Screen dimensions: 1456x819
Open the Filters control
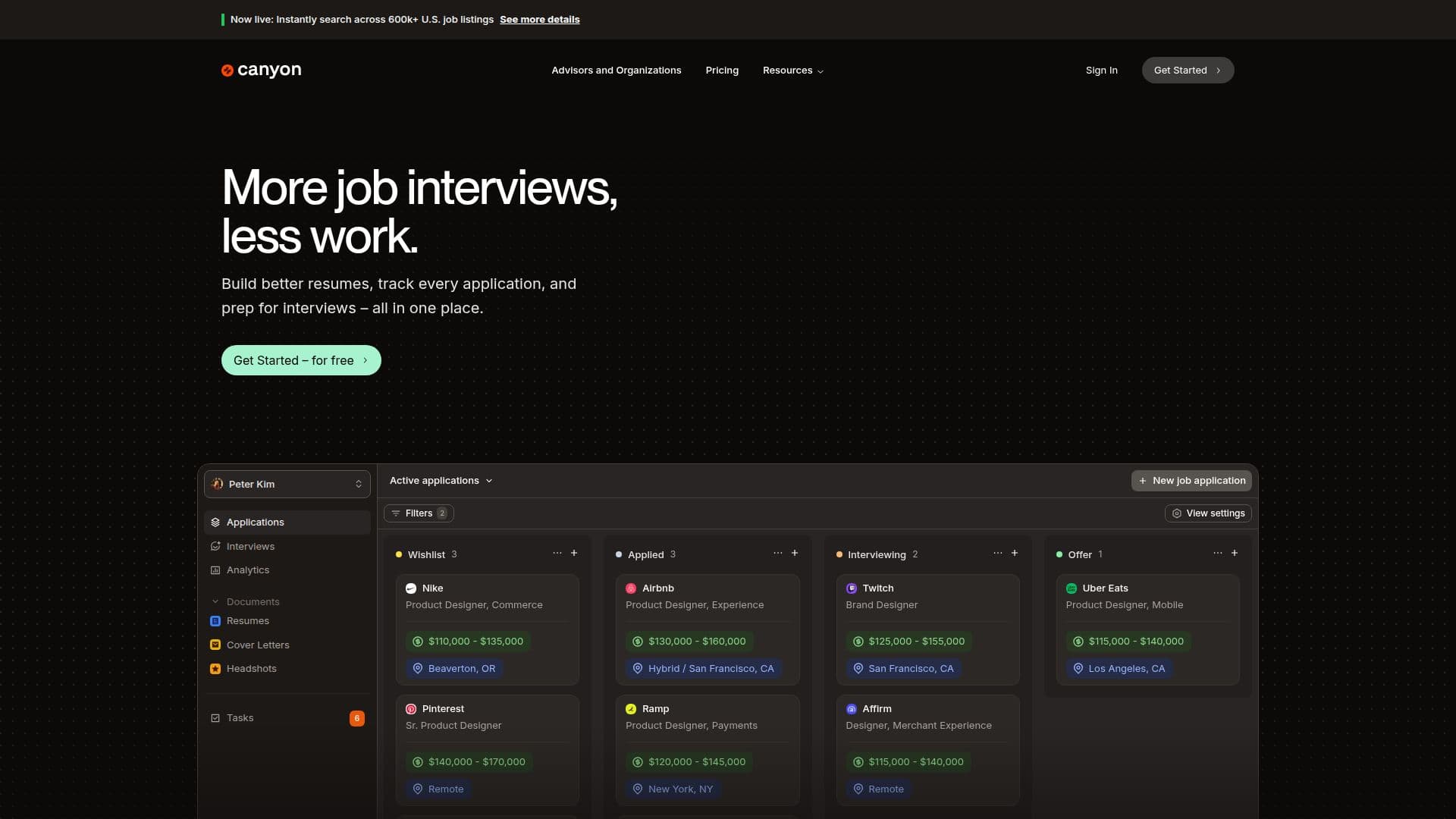coord(419,513)
